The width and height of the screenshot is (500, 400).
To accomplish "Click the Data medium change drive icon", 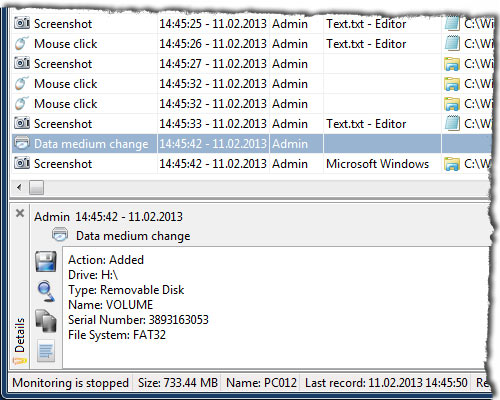I will (x=22, y=144).
